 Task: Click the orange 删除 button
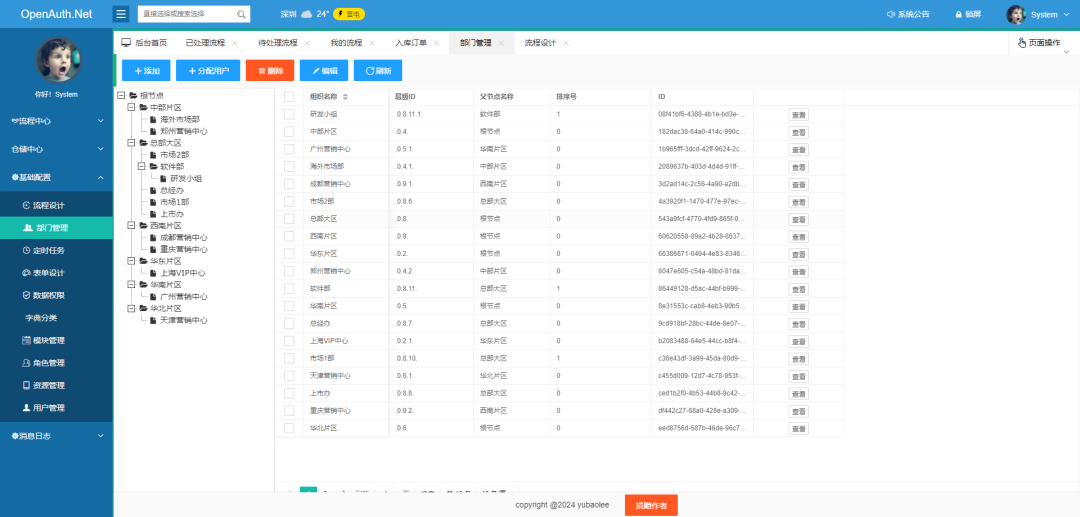tap(269, 71)
